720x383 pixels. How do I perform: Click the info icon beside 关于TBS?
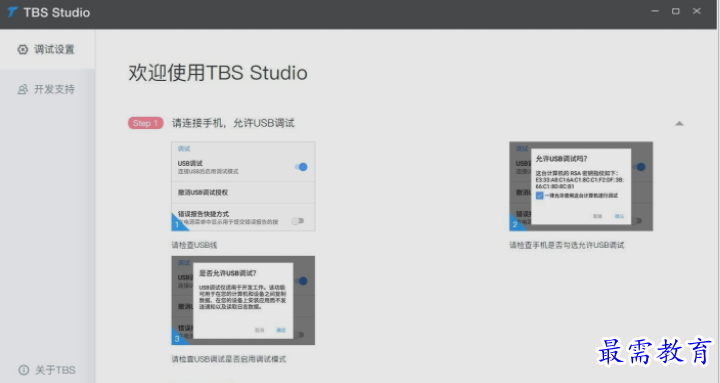(23, 370)
